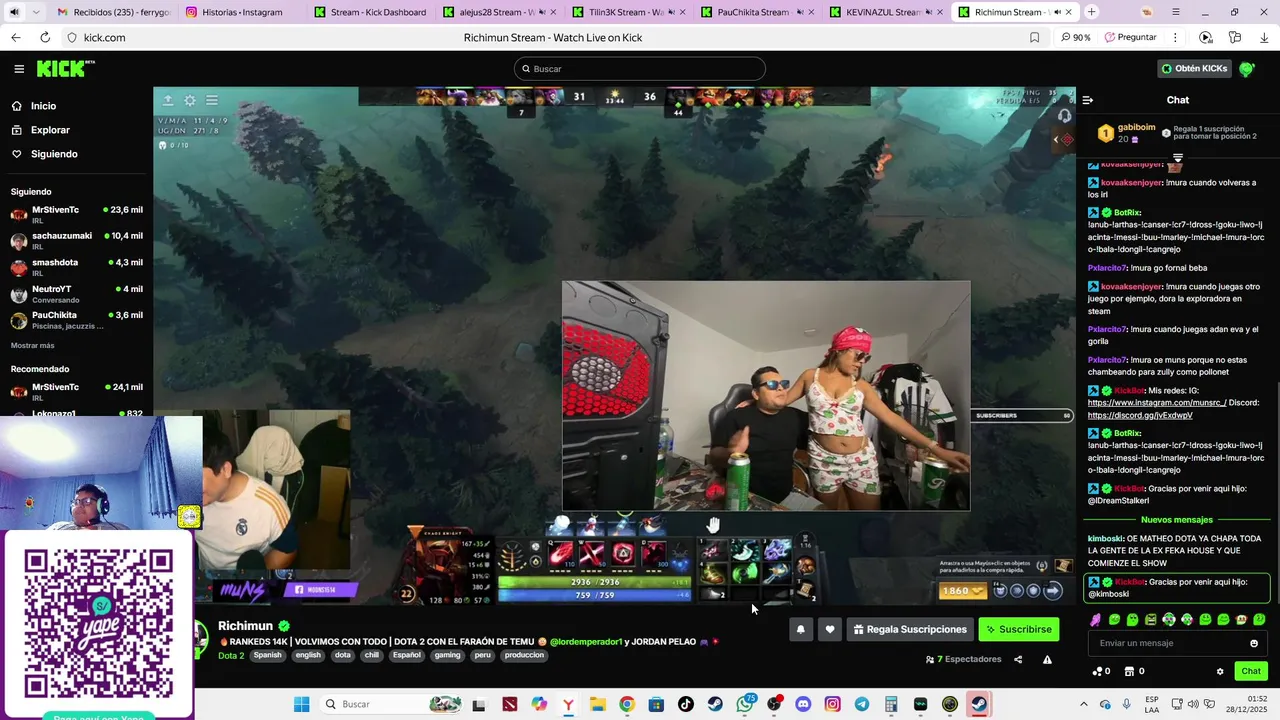Screen dimensions: 1280x720
Task: Select the produccion tag
Action: click(524, 656)
